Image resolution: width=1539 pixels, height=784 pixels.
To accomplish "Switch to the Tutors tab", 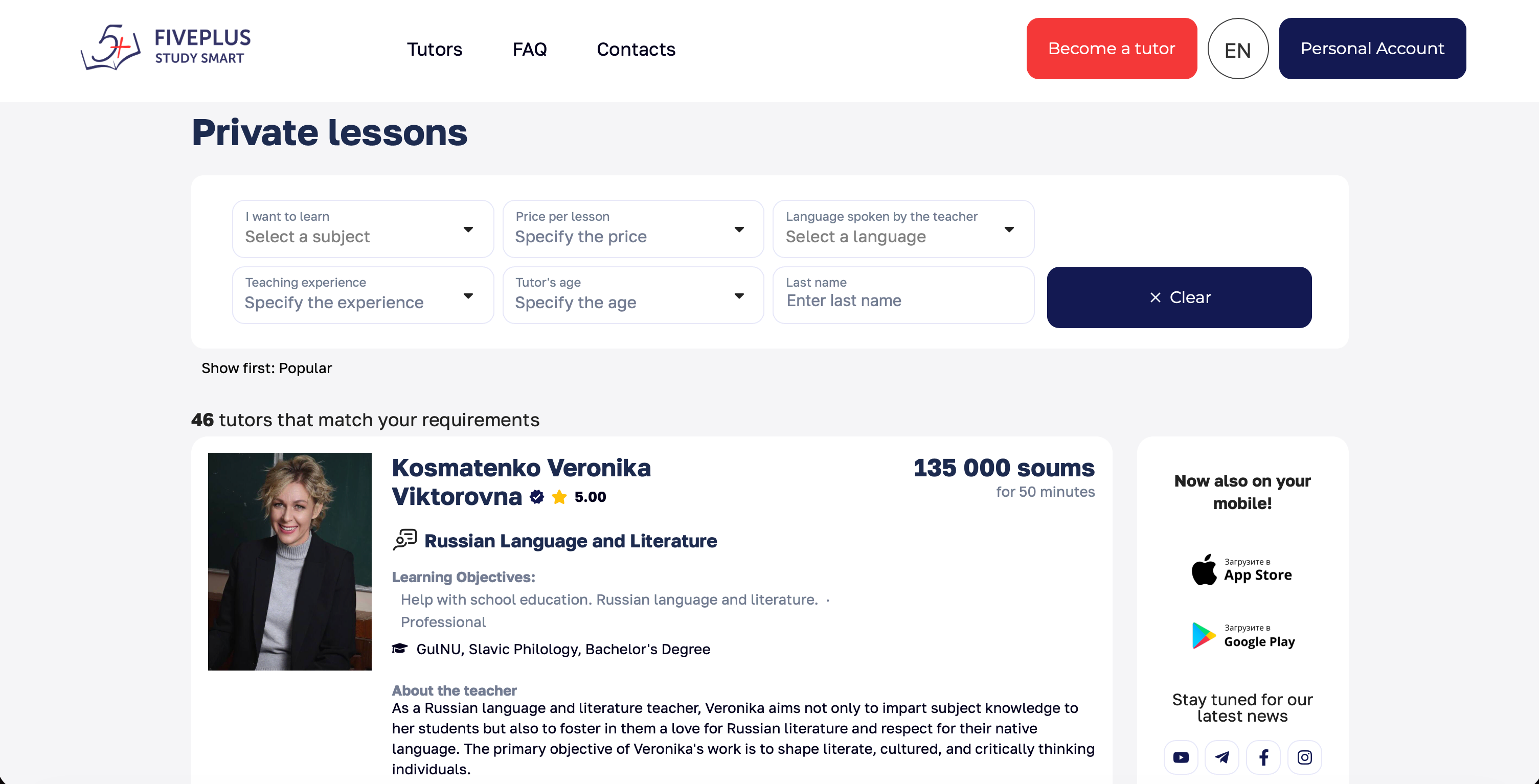I will [434, 50].
